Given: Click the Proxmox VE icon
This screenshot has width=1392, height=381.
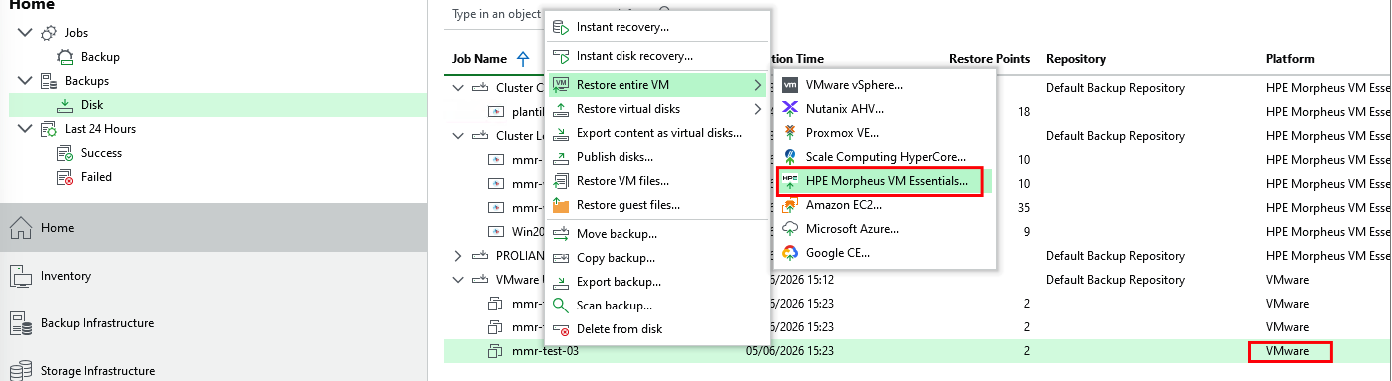Looking at the screenshot, I should (x=790, y=133).
